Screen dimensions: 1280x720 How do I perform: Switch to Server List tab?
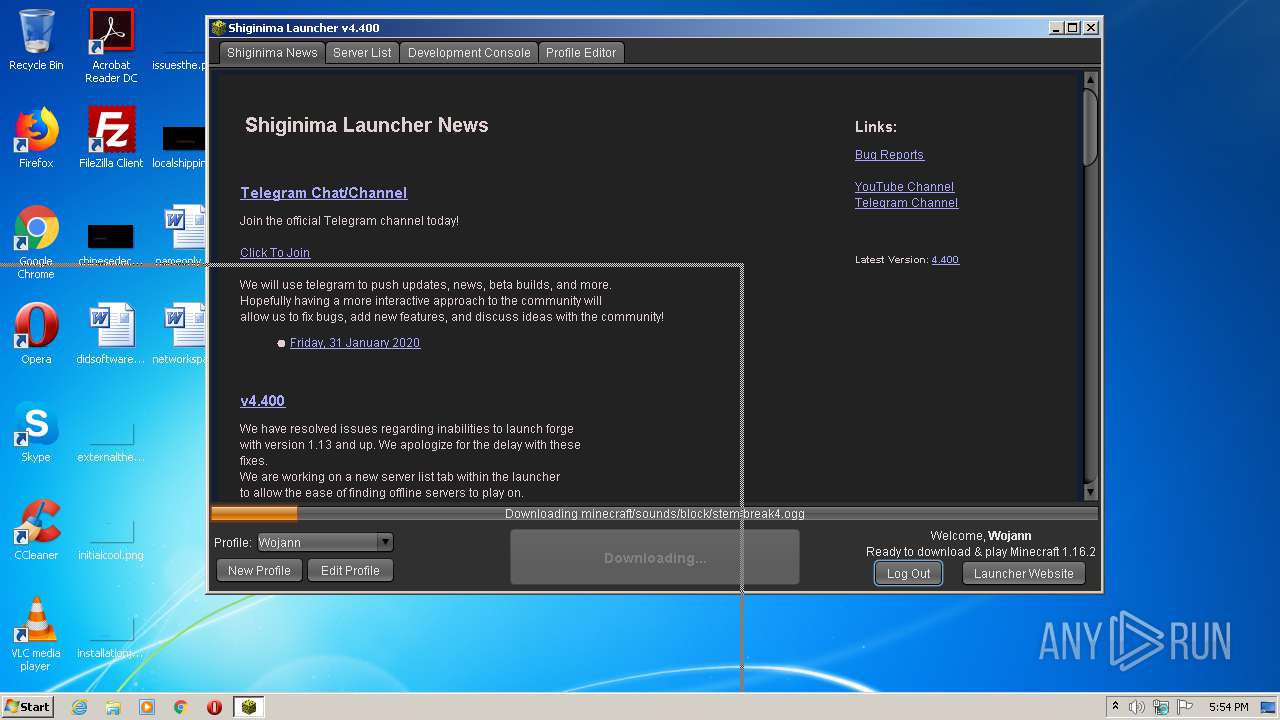tap(362, 53)
